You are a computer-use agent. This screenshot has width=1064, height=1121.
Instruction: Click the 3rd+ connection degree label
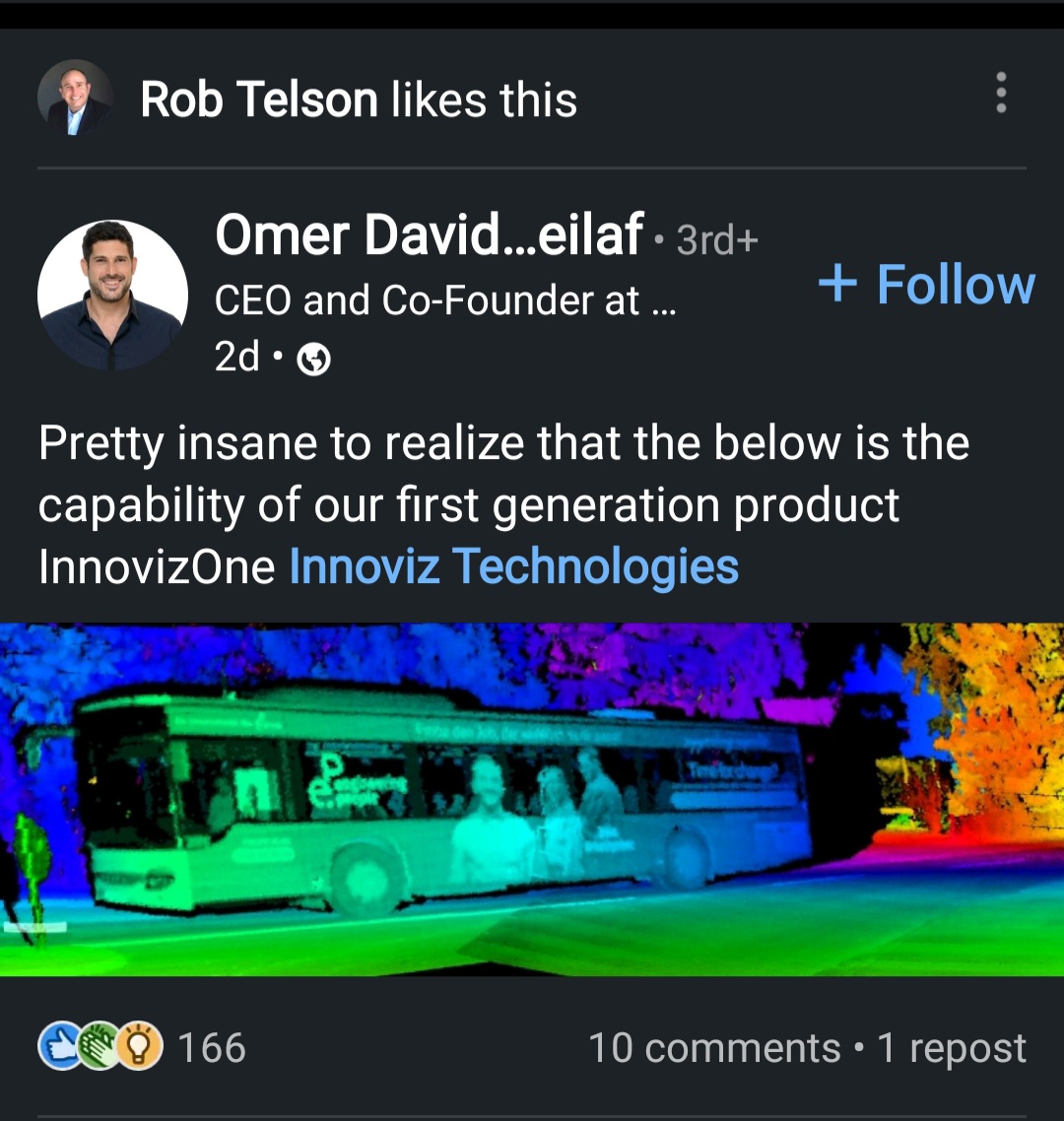(x=716, y=239)
